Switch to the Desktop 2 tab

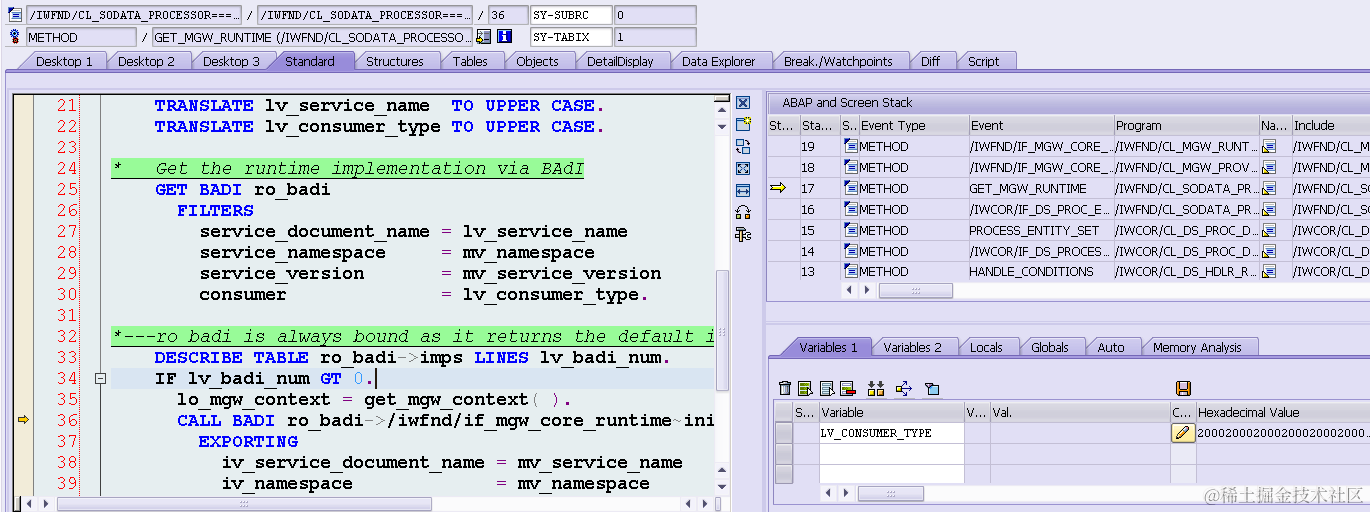click(x=146, y=61)
